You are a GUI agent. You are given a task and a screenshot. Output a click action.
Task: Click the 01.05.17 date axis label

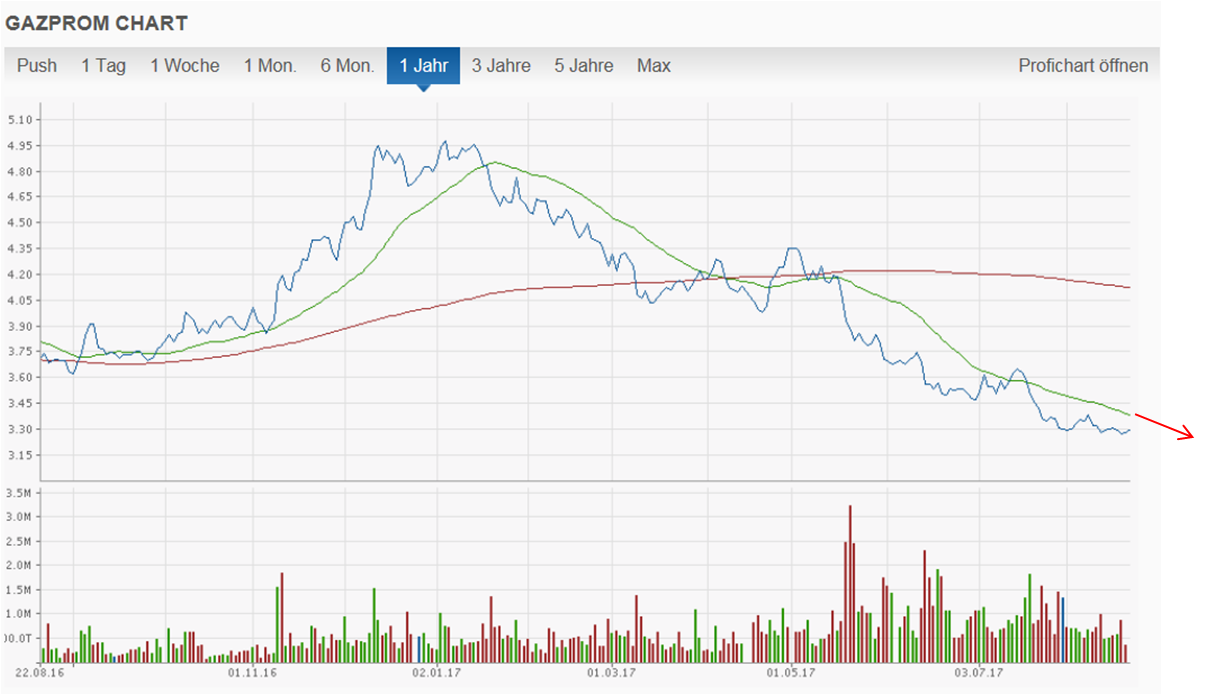point(790,673)
